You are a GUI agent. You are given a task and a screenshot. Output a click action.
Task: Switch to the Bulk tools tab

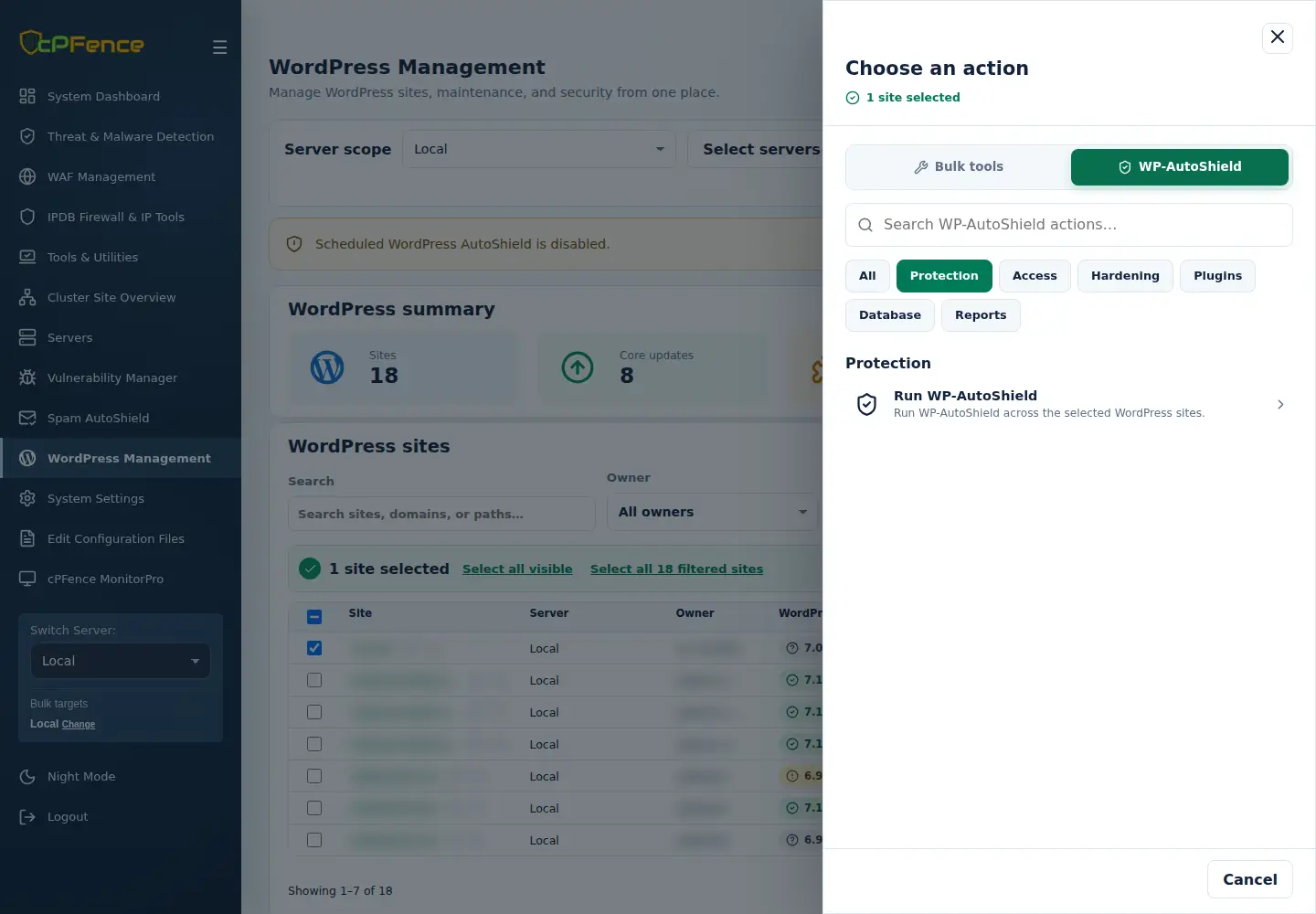(x=959, y=166)
